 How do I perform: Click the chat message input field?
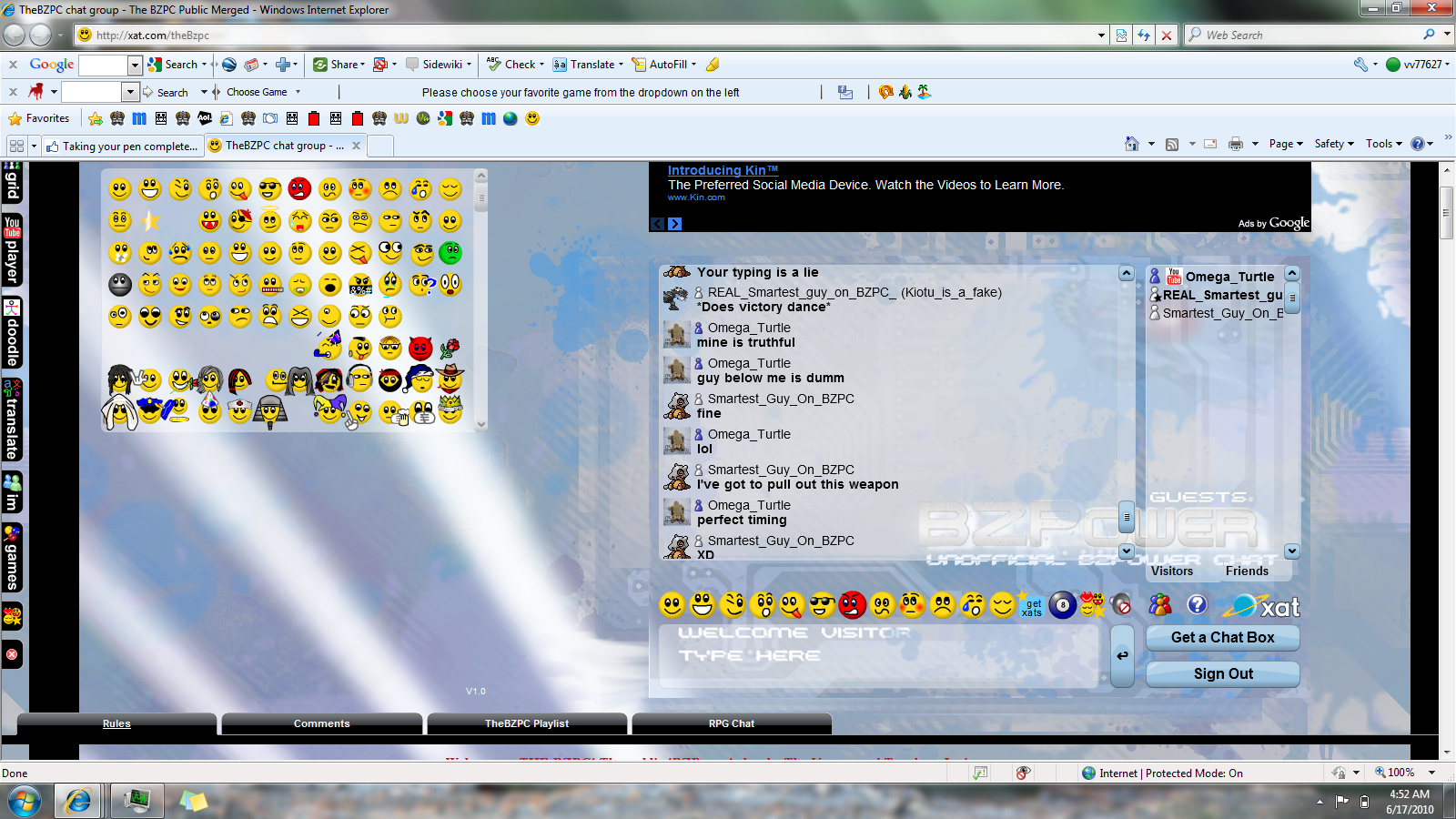coord(879,655)
